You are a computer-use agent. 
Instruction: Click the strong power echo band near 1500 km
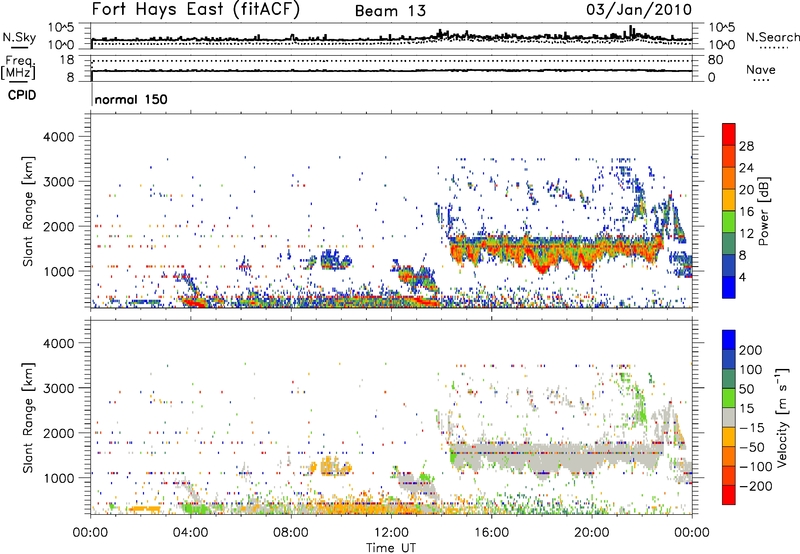click(x=556, y=250)
